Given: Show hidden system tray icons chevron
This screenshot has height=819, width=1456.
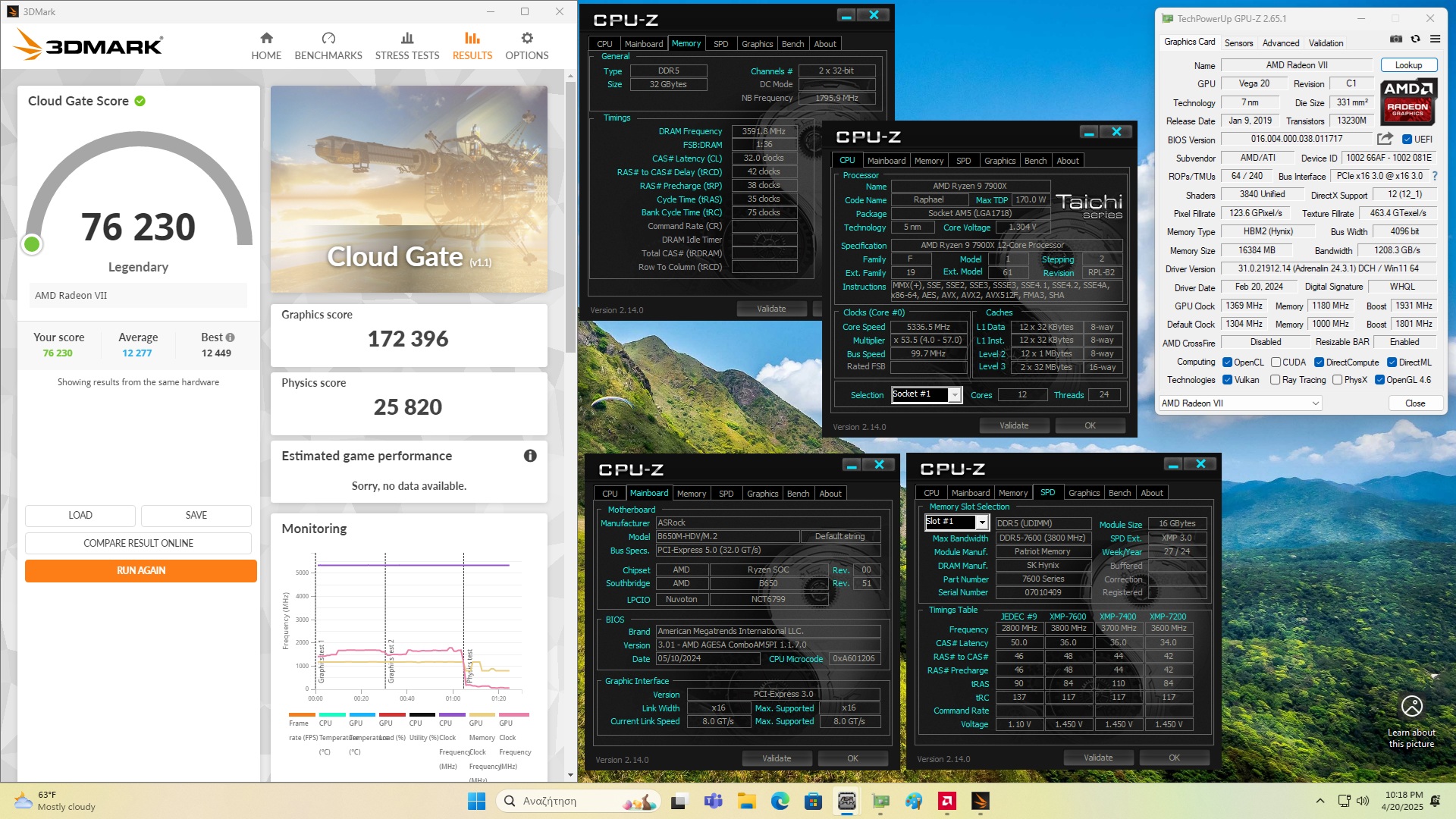Looking at the screenshot, I should (x=1320, y=801).
